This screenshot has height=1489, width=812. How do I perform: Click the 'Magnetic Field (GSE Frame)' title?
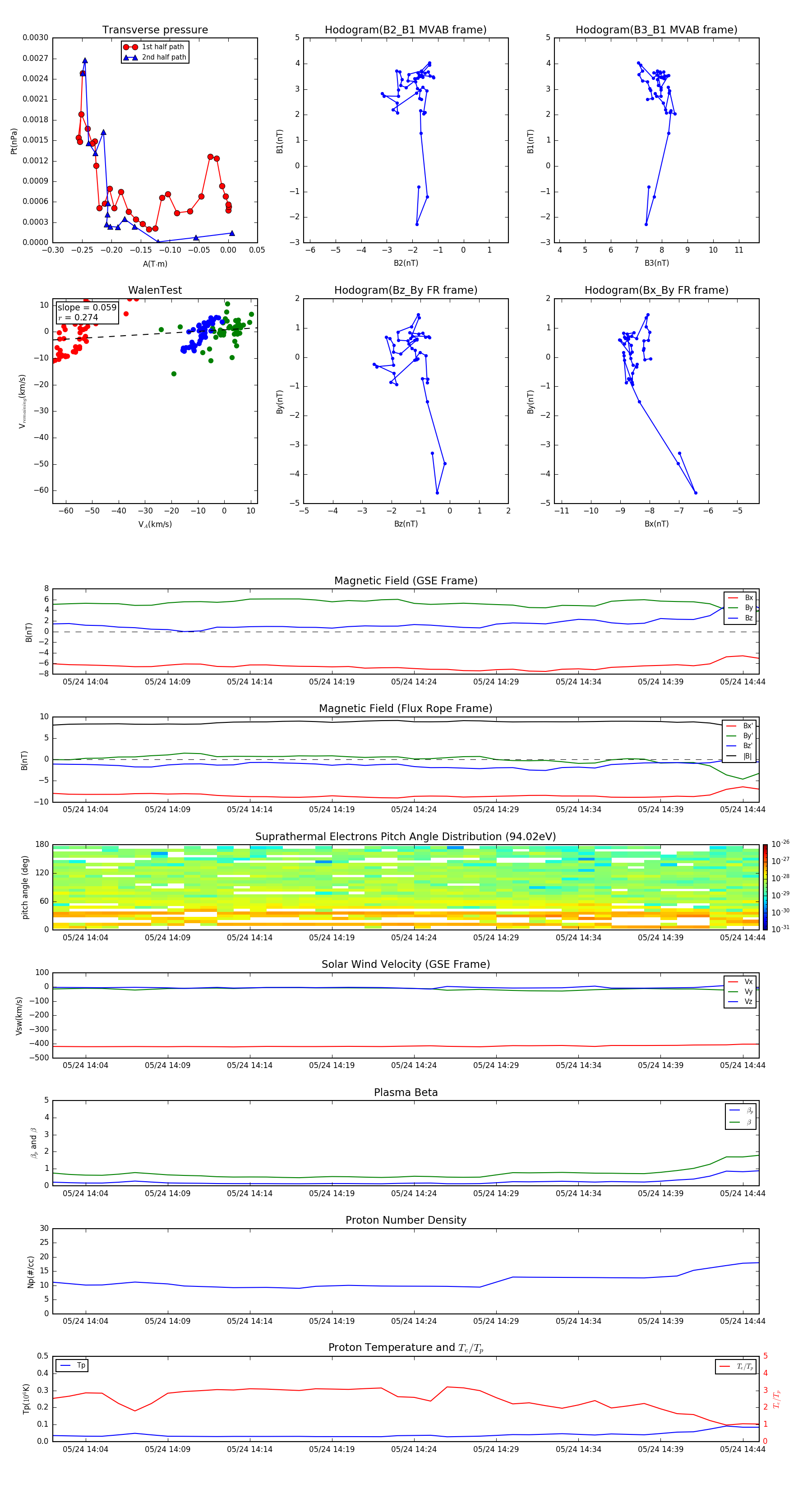406,581
